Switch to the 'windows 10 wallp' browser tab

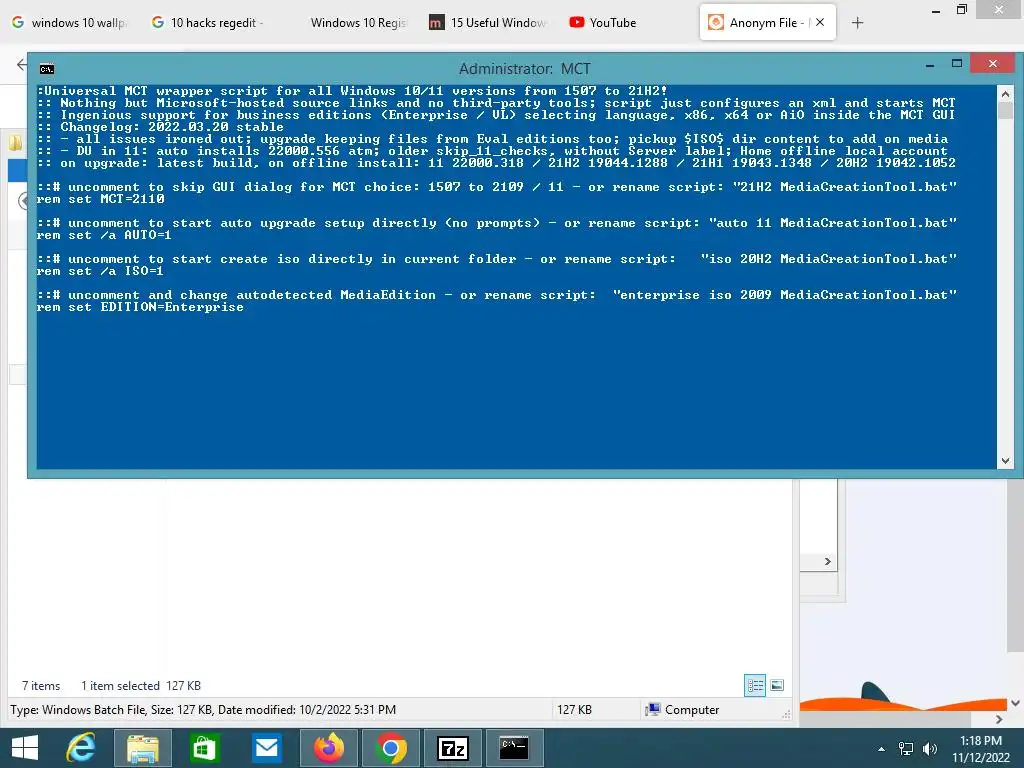pos(69,22)
